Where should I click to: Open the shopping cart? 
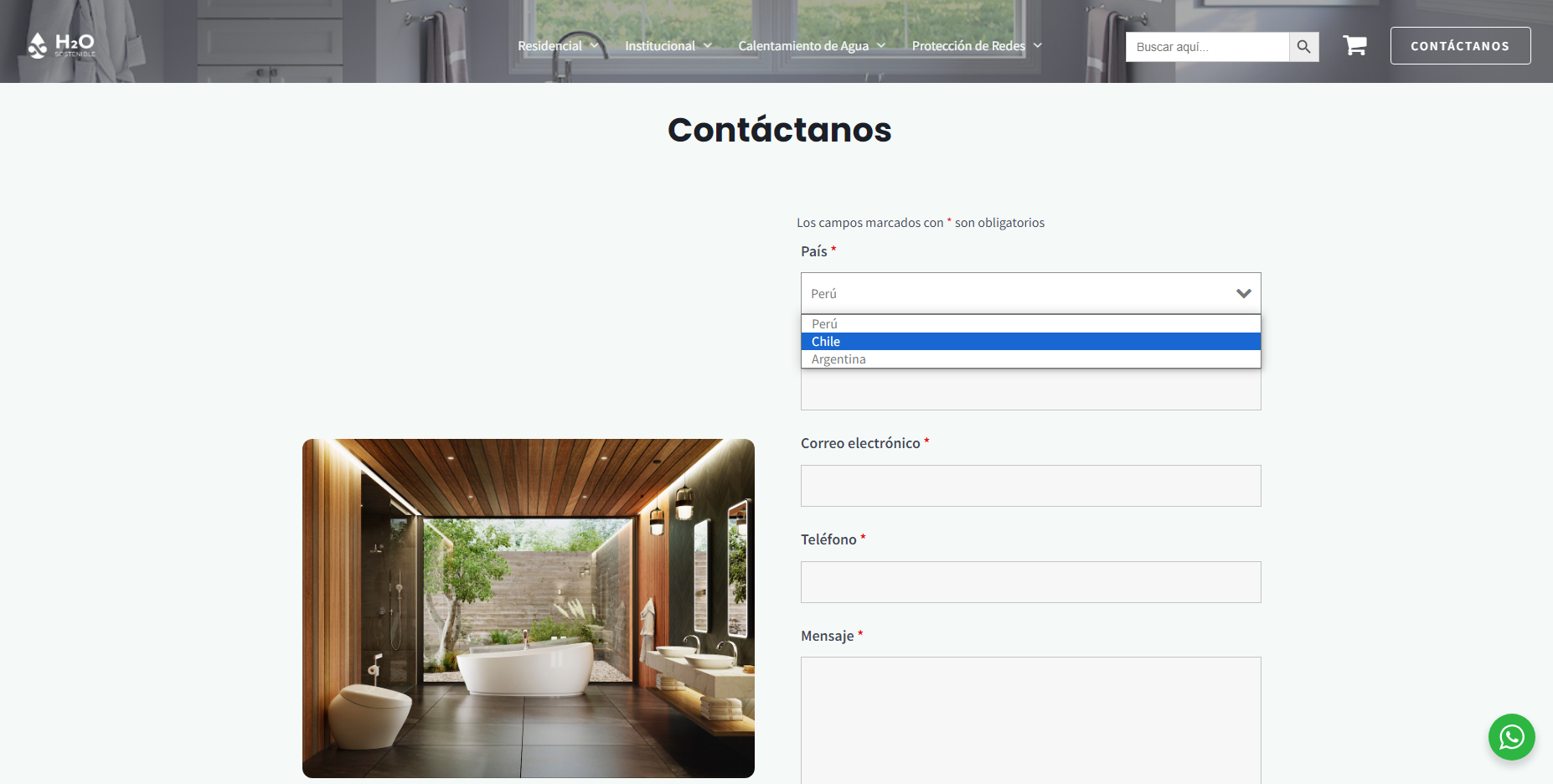[x=1354, y=45]
